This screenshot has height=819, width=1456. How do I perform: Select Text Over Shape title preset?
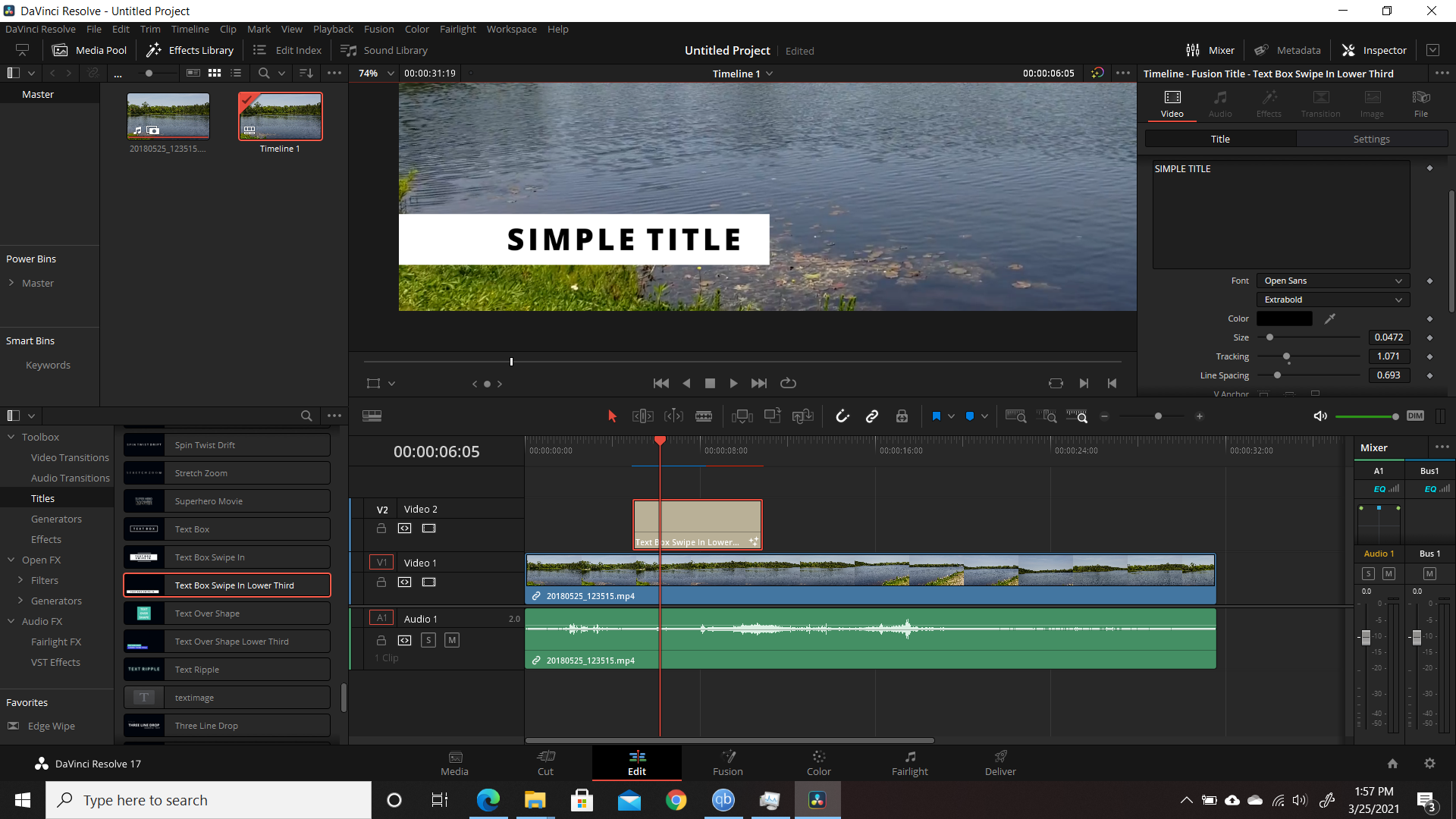point(227,613)
